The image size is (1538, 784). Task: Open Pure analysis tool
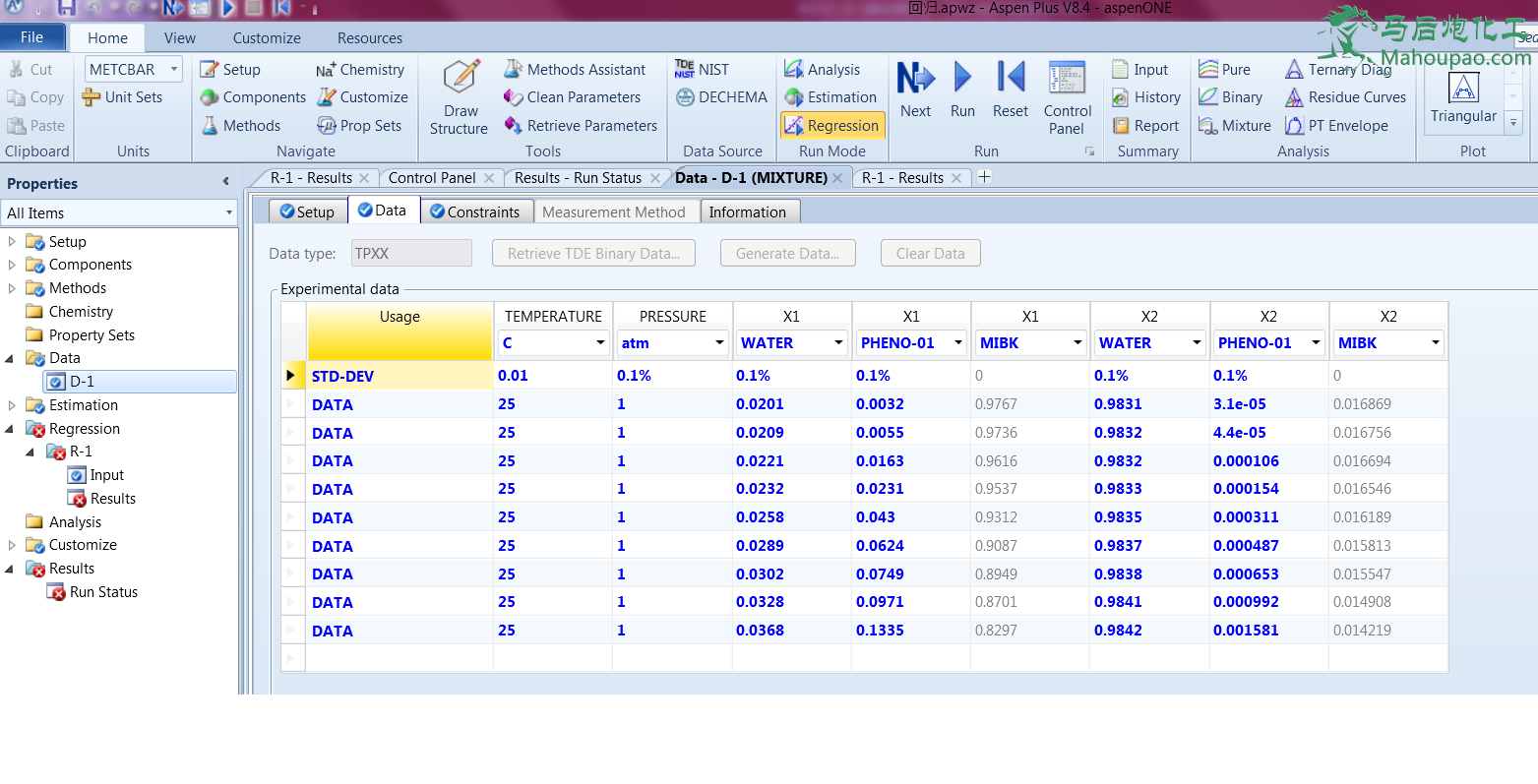click(x=1224, y=70)
